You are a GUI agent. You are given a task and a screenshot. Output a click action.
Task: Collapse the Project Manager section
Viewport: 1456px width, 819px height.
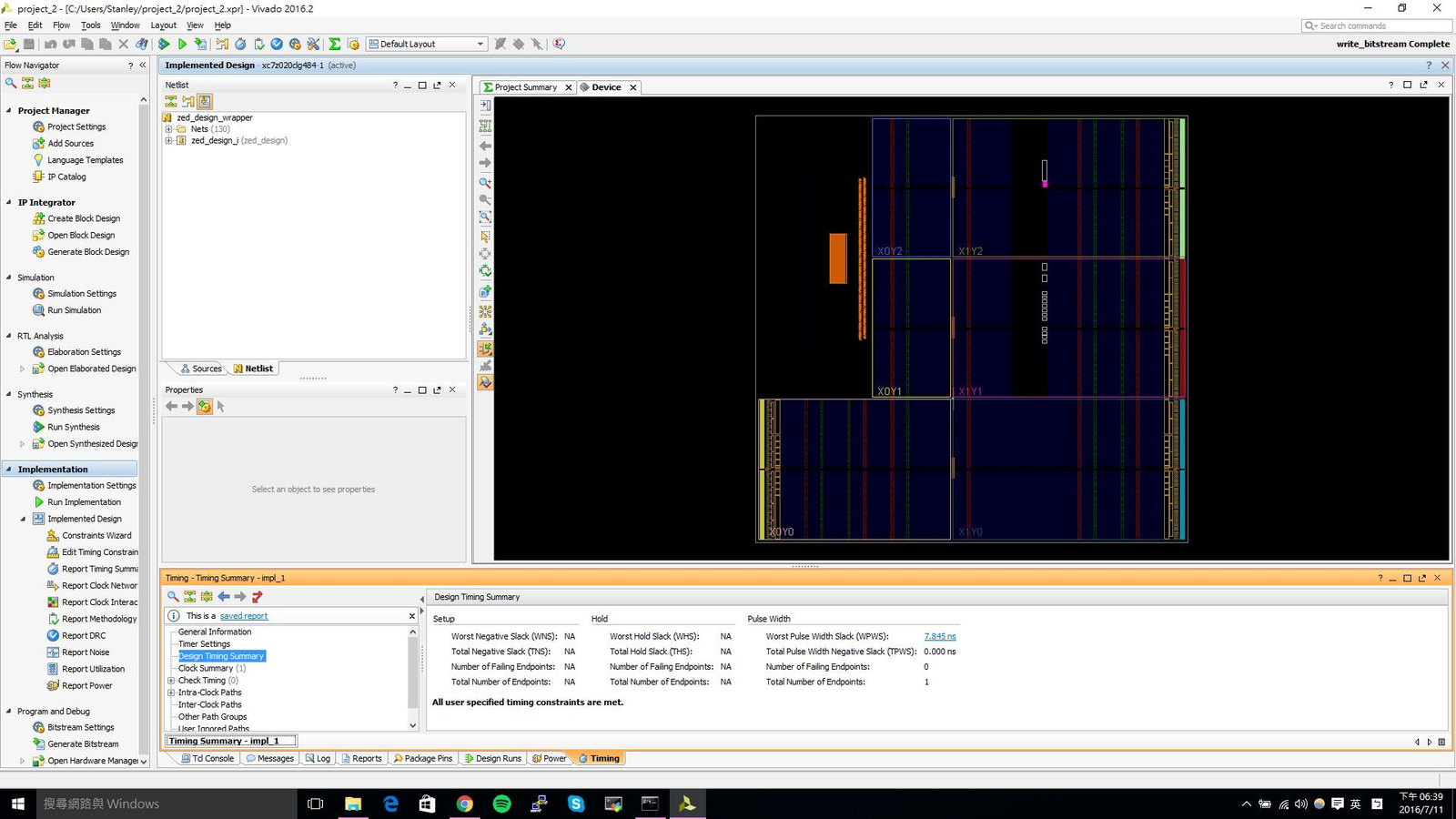point(9,111)
